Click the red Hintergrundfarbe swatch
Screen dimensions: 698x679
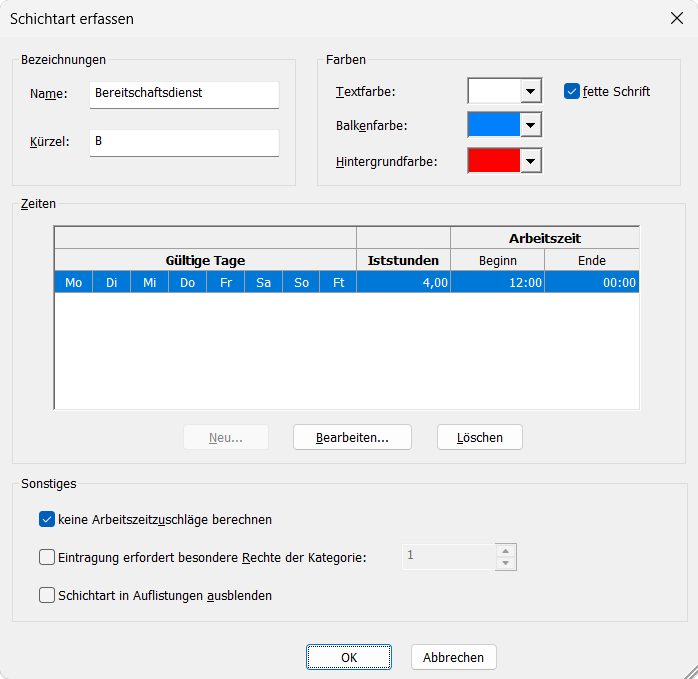494,161
